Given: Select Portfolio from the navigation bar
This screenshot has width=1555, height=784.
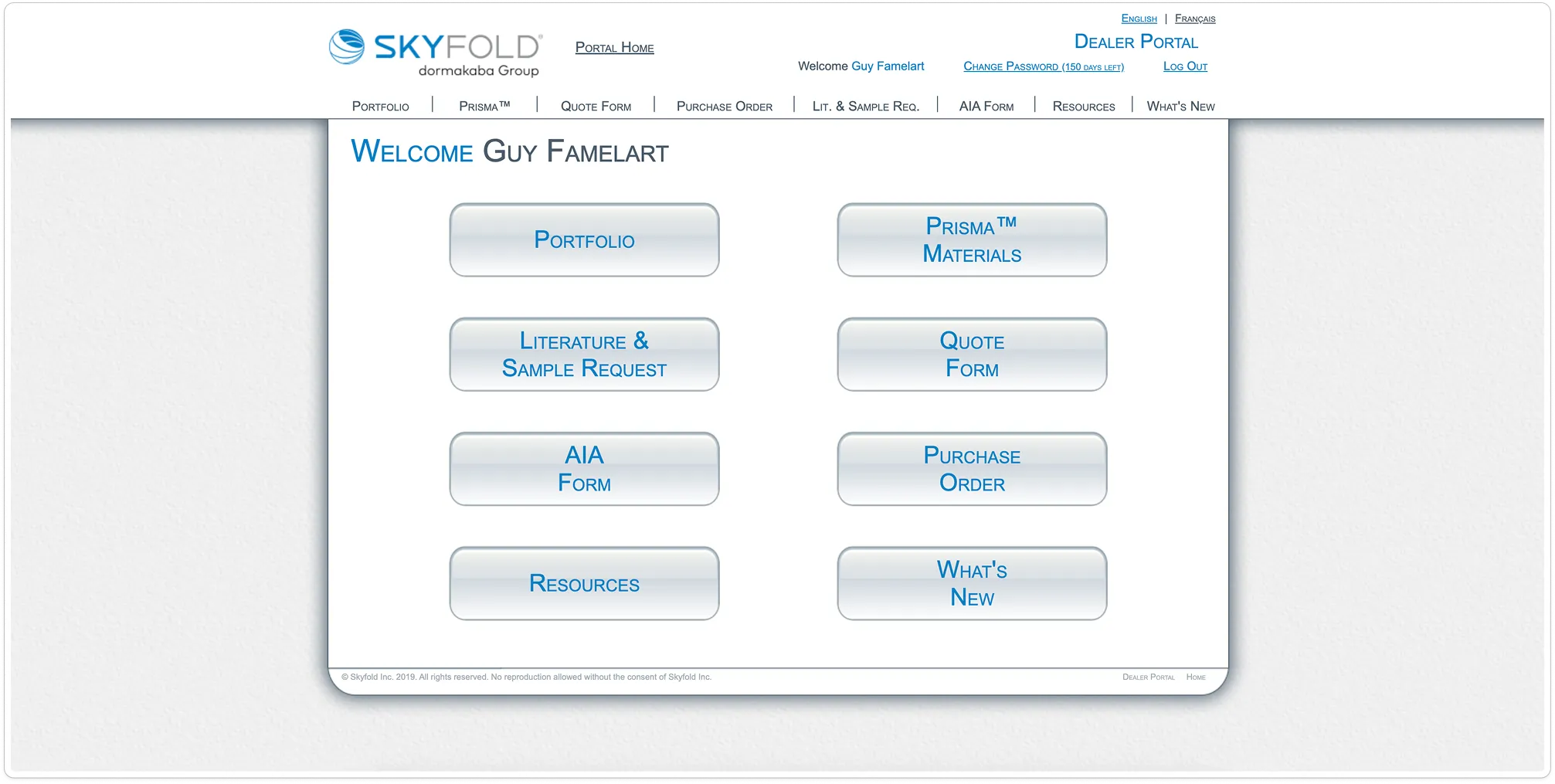Looking at the screenshot, I should (380, 106).
